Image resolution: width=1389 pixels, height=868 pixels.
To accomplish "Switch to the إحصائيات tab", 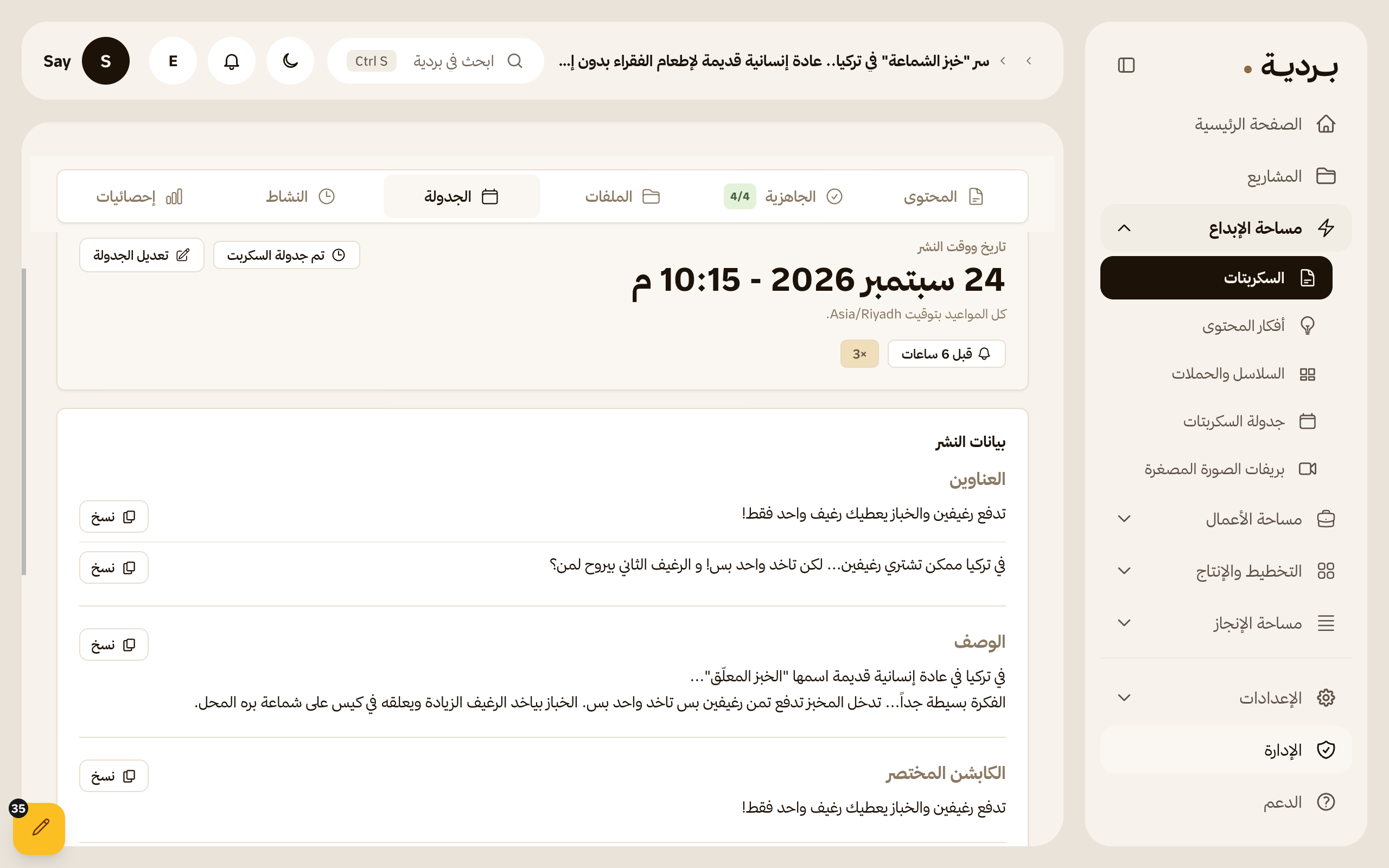I will [x=139, y=196].
